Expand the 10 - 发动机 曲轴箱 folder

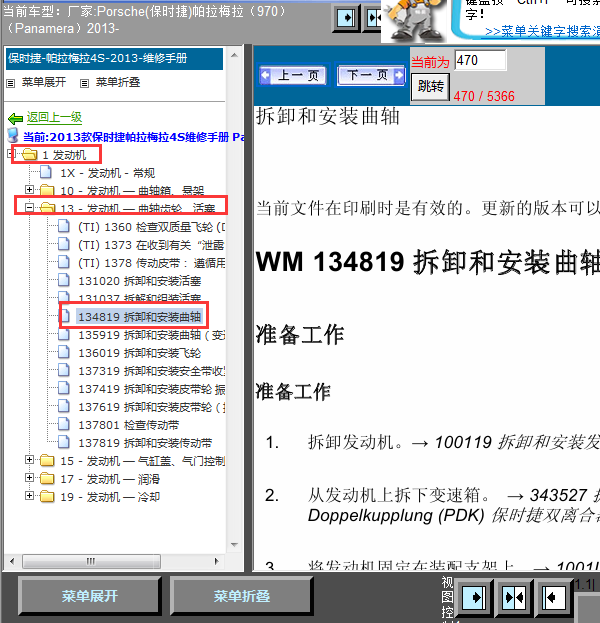pos(29,189)
